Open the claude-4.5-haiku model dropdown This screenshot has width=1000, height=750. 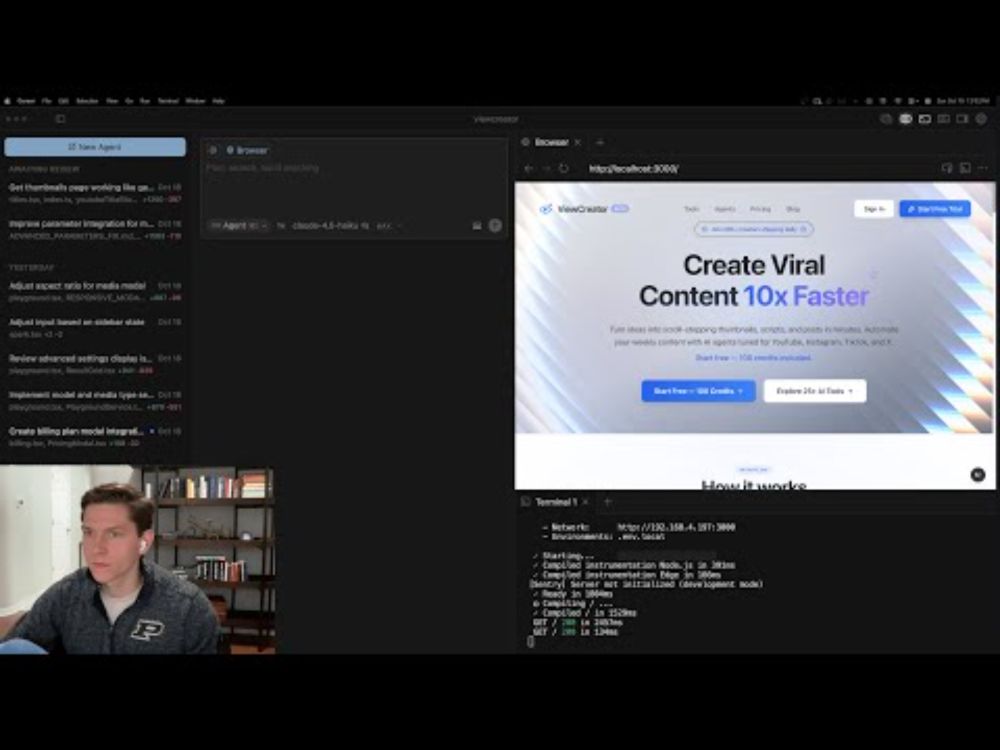pyautogui.click(x=331, y=226)
